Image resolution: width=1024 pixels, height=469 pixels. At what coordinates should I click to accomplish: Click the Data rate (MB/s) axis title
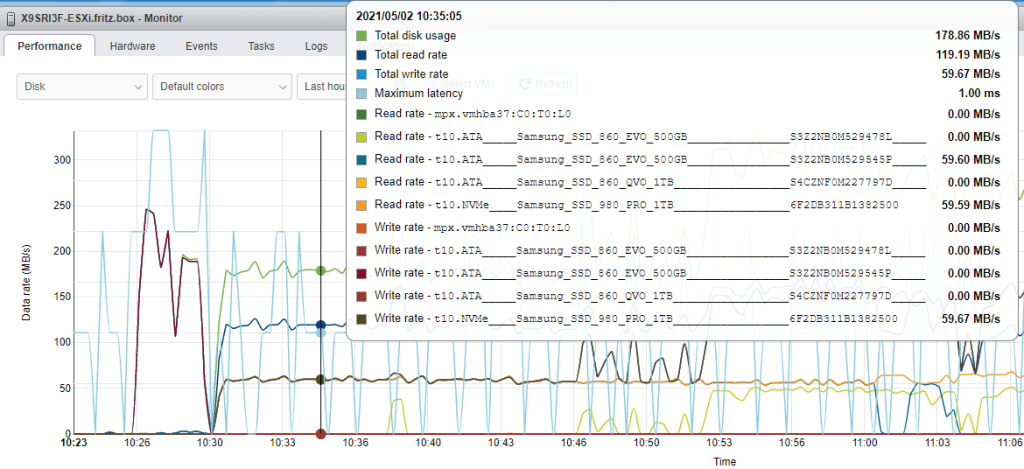[26, 281]
